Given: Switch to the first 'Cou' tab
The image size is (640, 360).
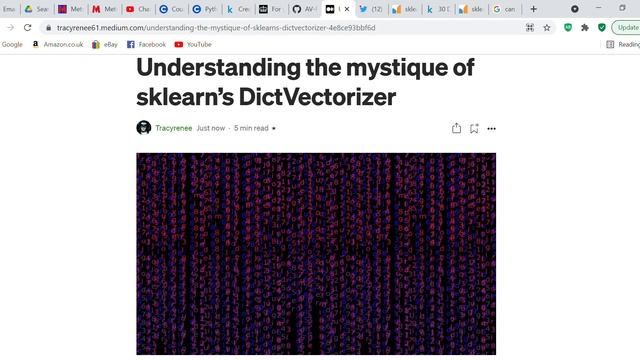Looking at the screenshot, I should (171, 9).
